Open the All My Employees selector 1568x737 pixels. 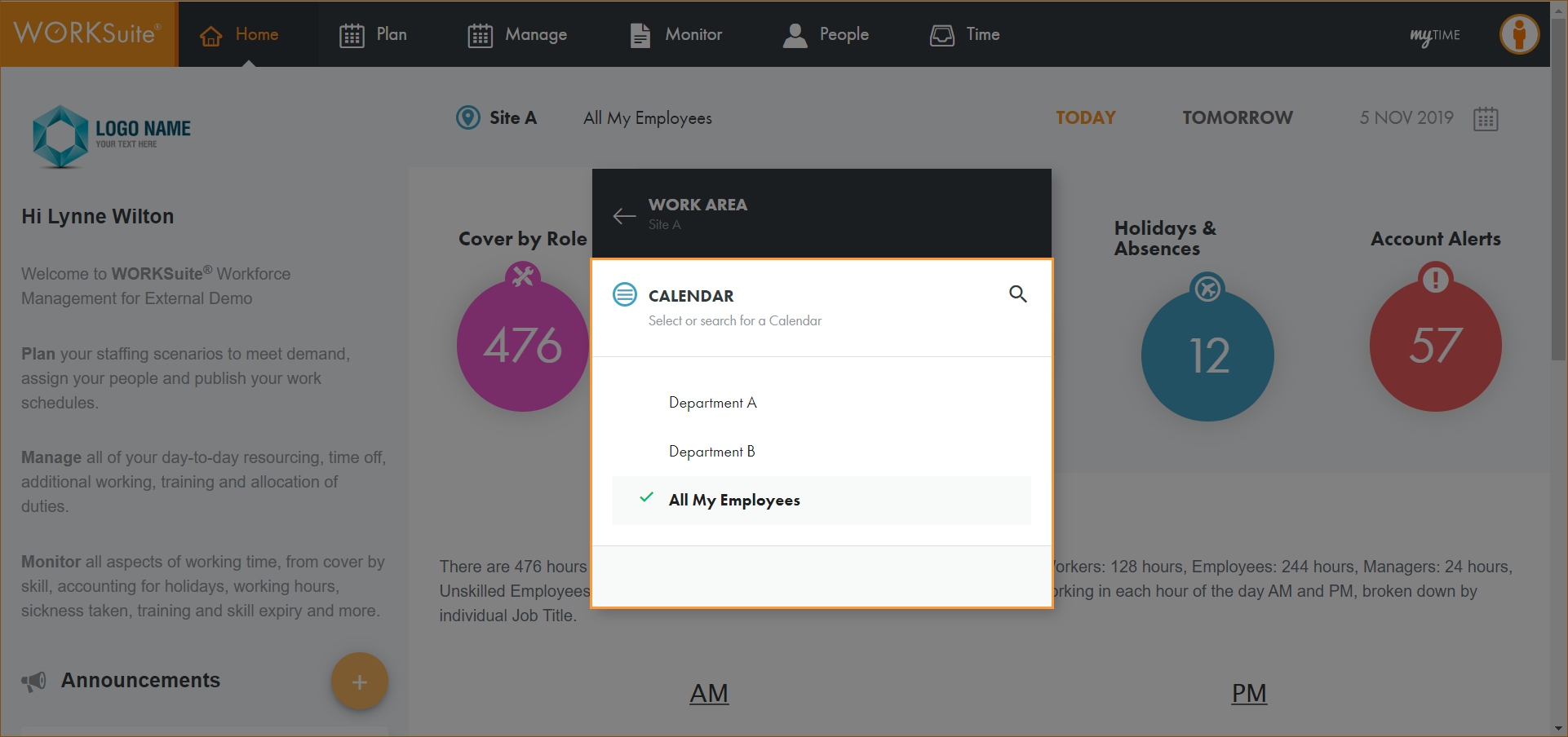click(x=647, y=118)
